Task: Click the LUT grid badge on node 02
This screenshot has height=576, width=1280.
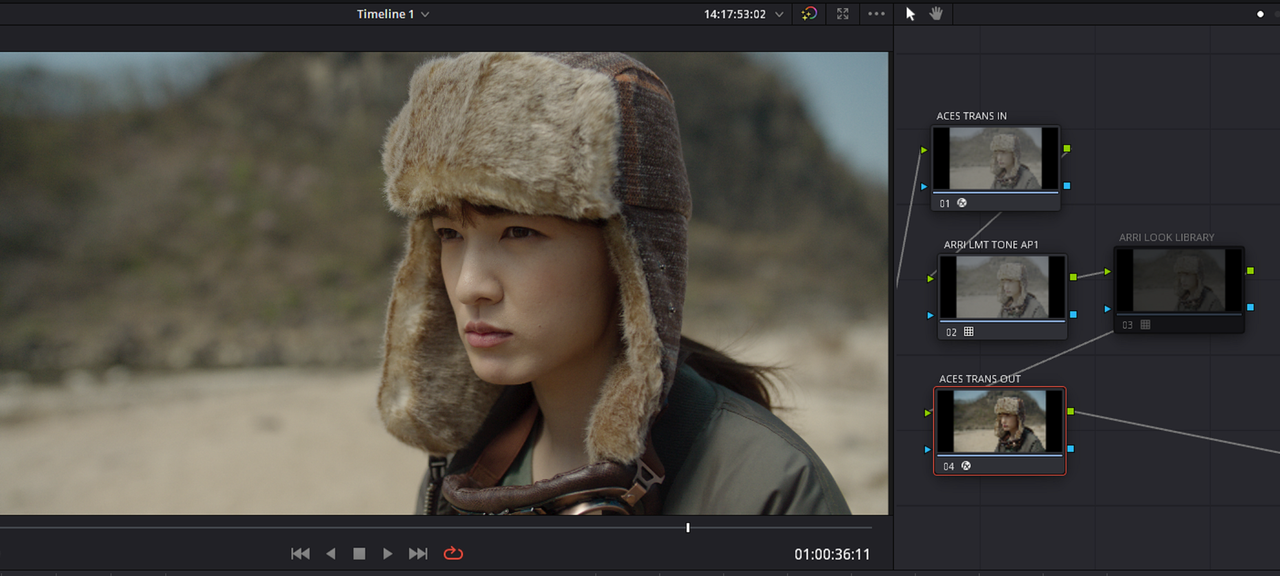Action: coord(968,331)
